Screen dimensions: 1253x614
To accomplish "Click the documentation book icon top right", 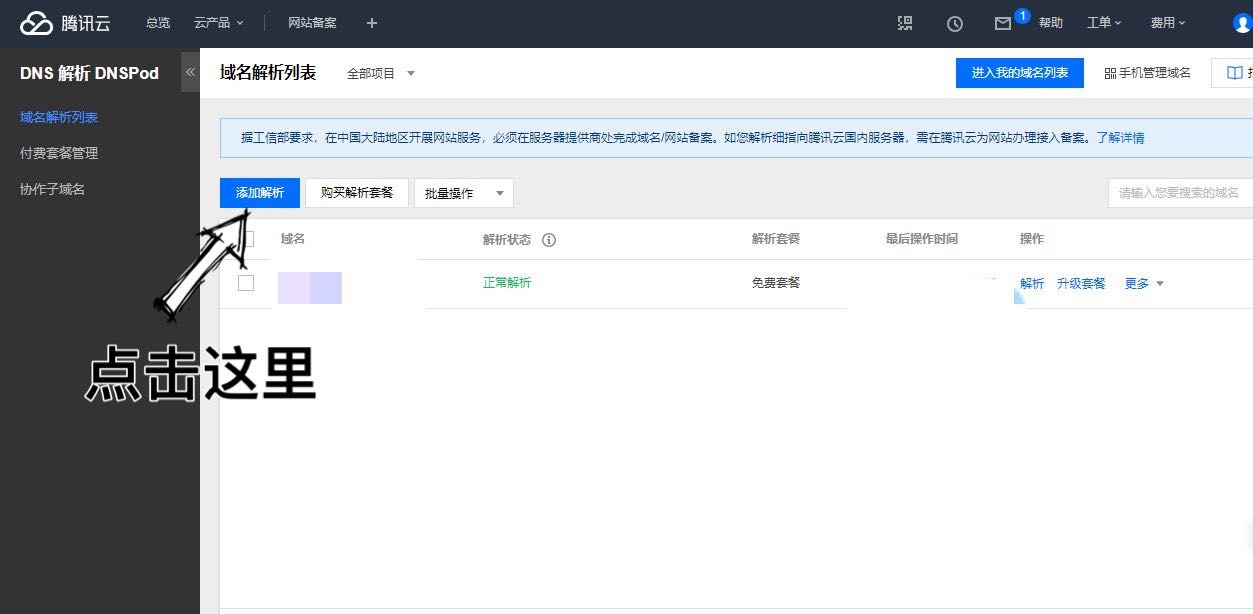I will pyautogui.click(x=1236, y=72).
